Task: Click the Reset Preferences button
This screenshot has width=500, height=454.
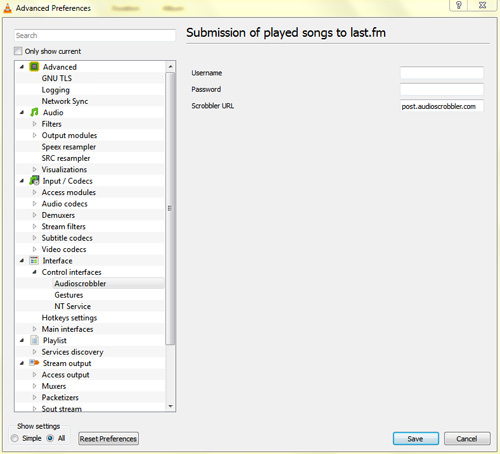Action: 108,439
